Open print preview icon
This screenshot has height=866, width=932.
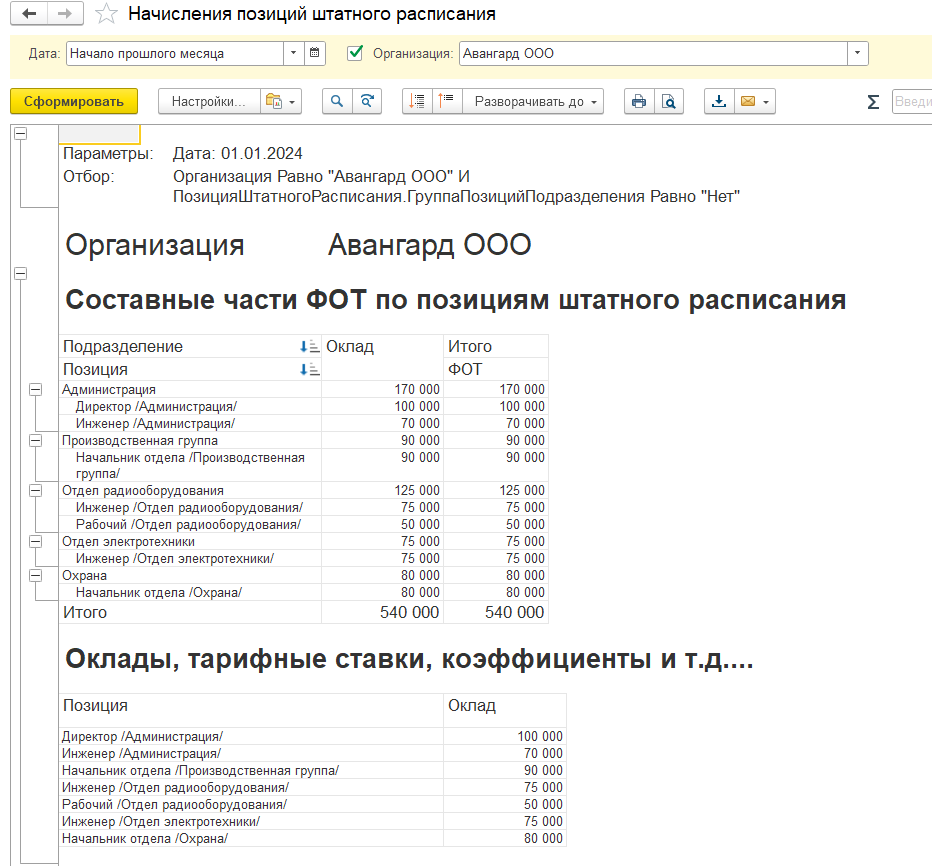tap(669, 102)
